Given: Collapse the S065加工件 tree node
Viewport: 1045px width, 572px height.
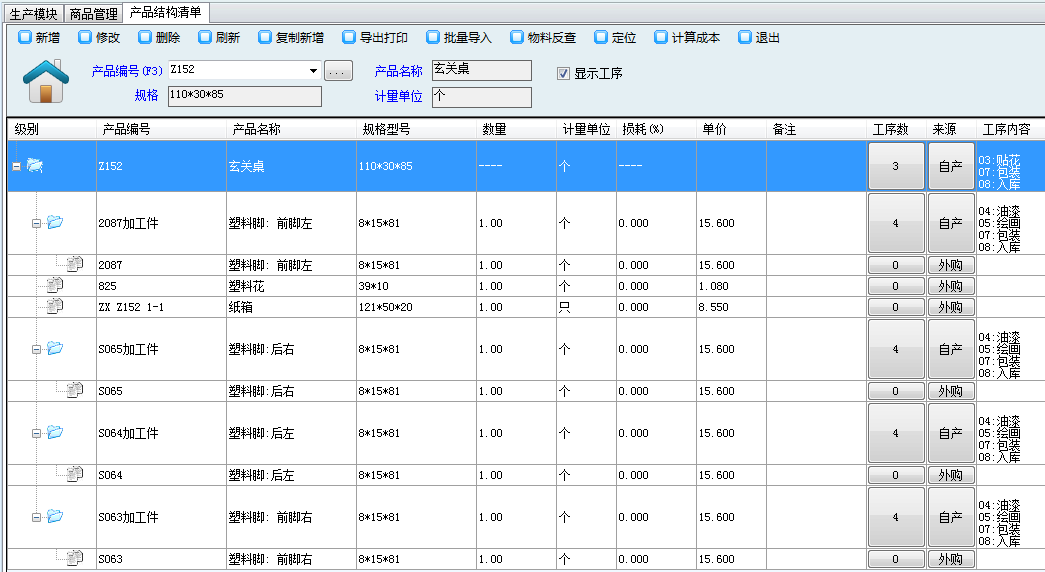Looking at the screenshot, I should coord(36,349).
